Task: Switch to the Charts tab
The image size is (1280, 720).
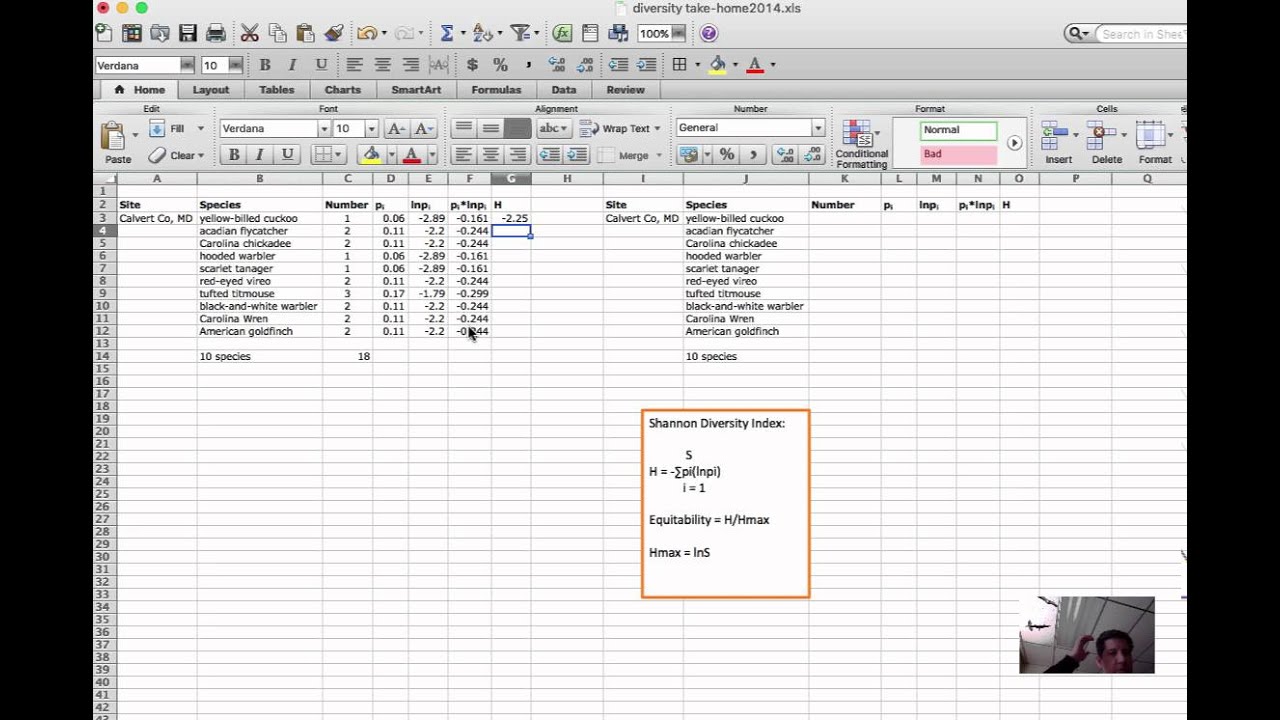Action: 343,89
